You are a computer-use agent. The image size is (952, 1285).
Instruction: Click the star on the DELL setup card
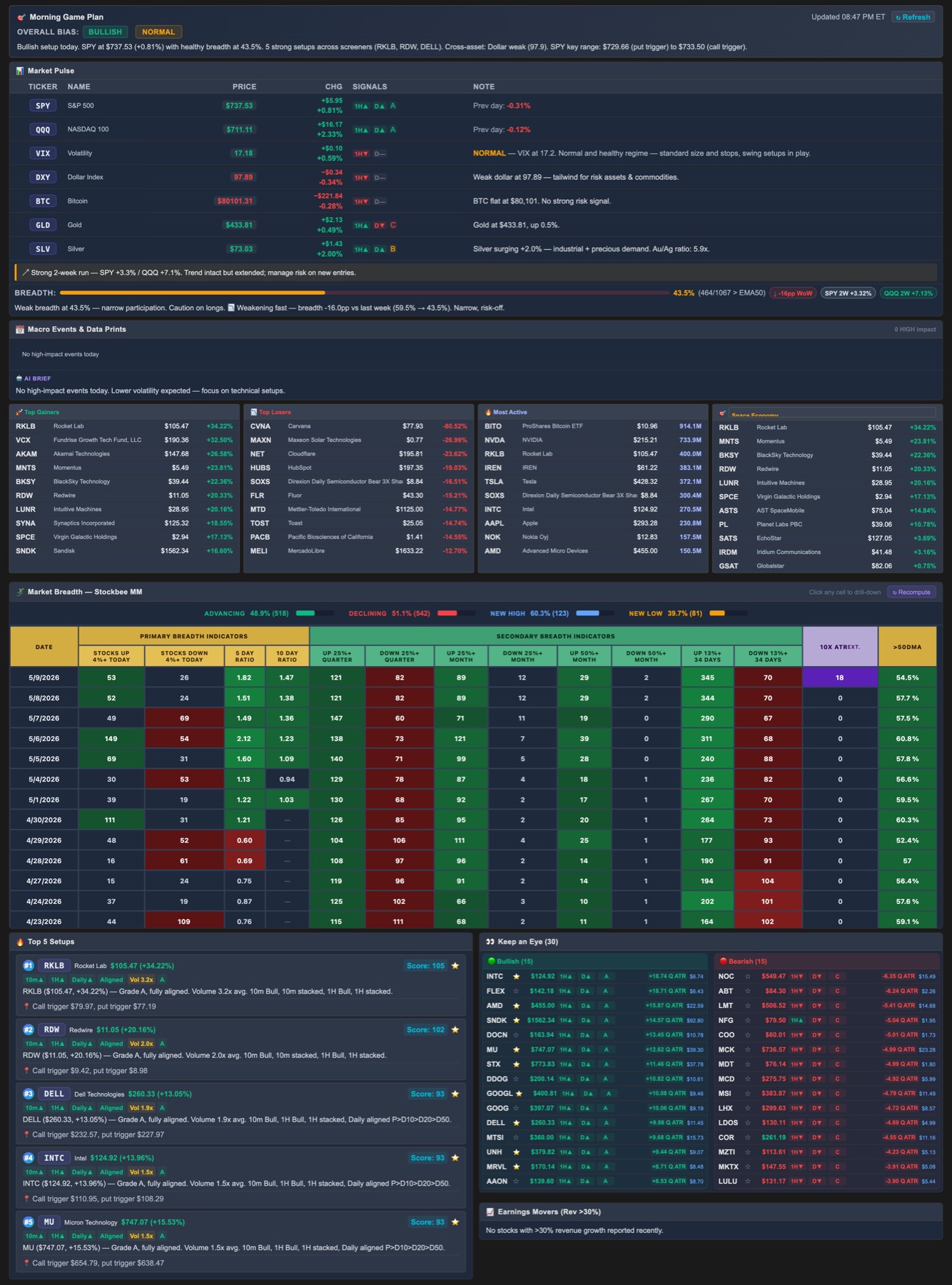[x=455, y=1094]
